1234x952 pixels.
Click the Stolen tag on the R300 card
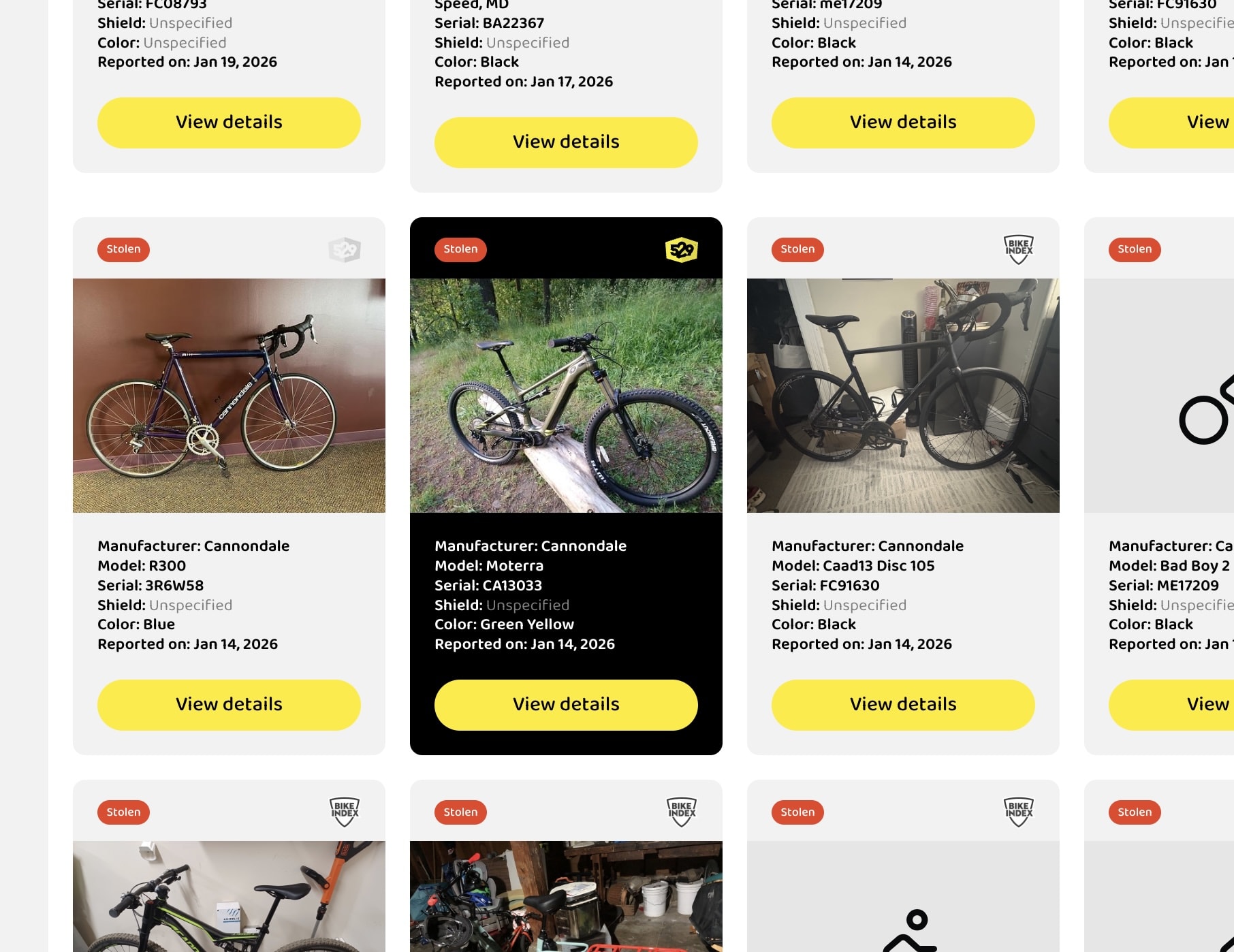click(x=123, y=249)
